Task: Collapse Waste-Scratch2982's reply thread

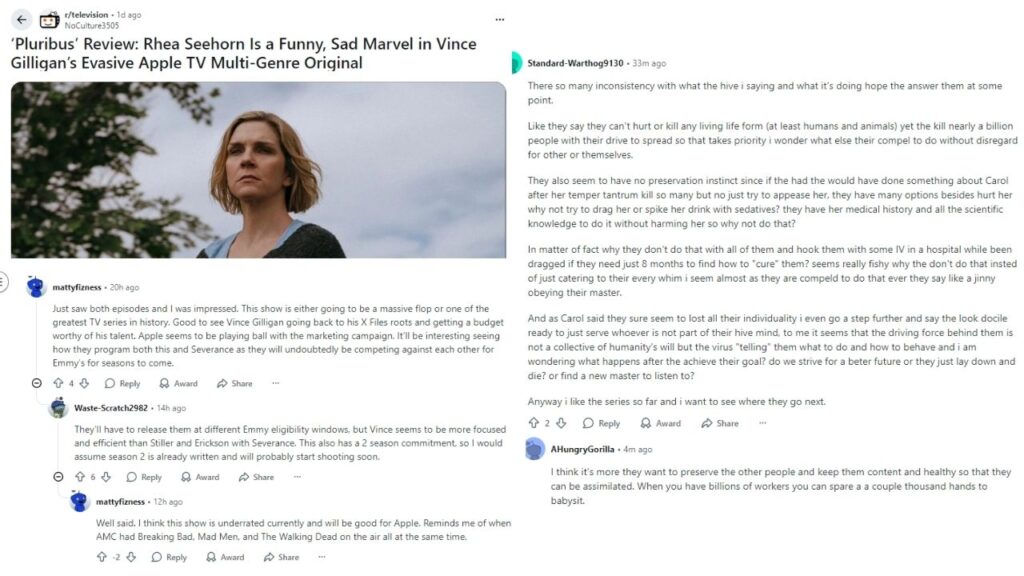Action: point(58,477)
